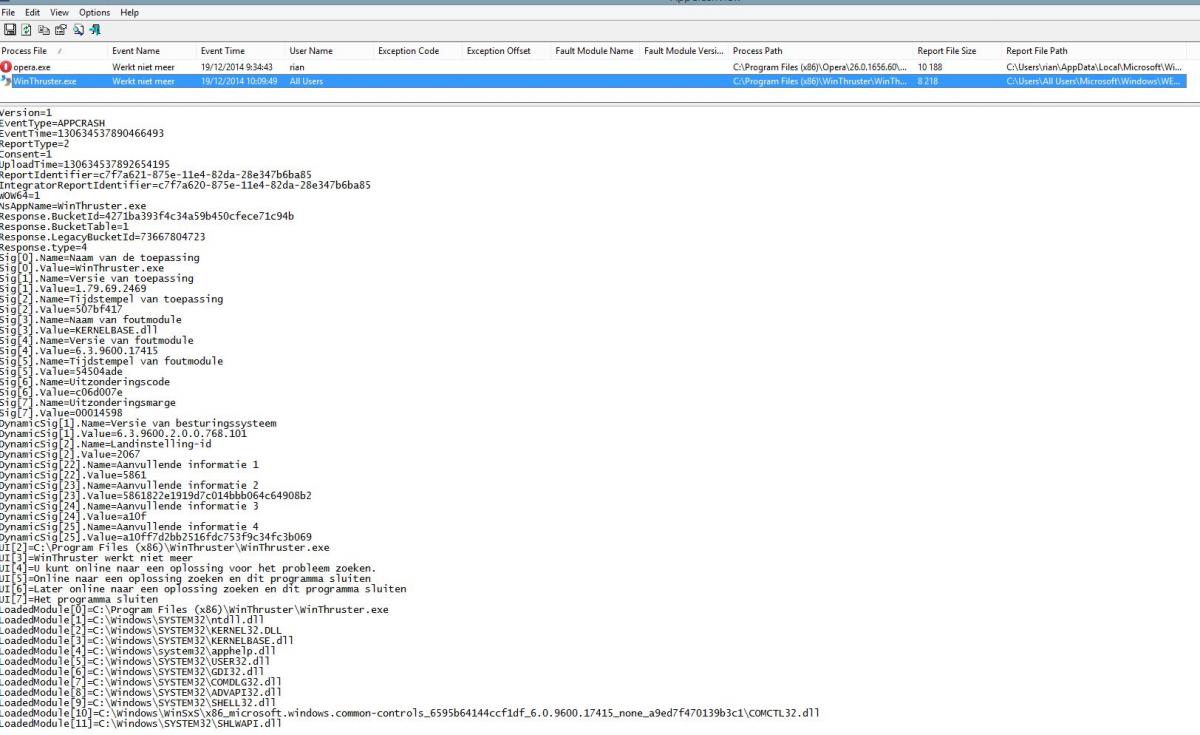Image resolution: width=1200 pixels, height=735 pixels.
Task: Click the 'UI[7]=Het programma sluiten' line
Action: pyautogui.click(x=79, y=598)
